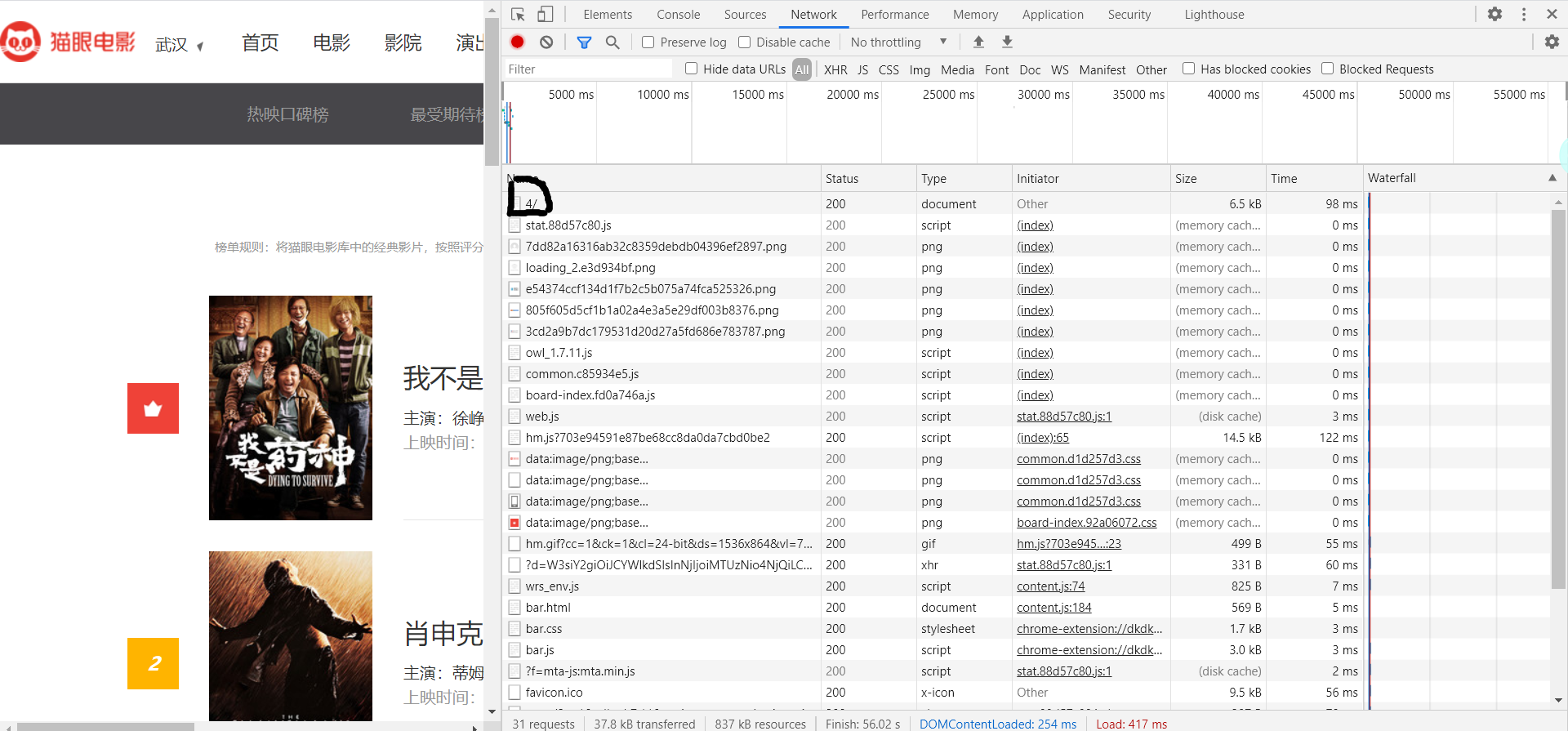
Task: Switch to the Performance tab
Action: 895,15
